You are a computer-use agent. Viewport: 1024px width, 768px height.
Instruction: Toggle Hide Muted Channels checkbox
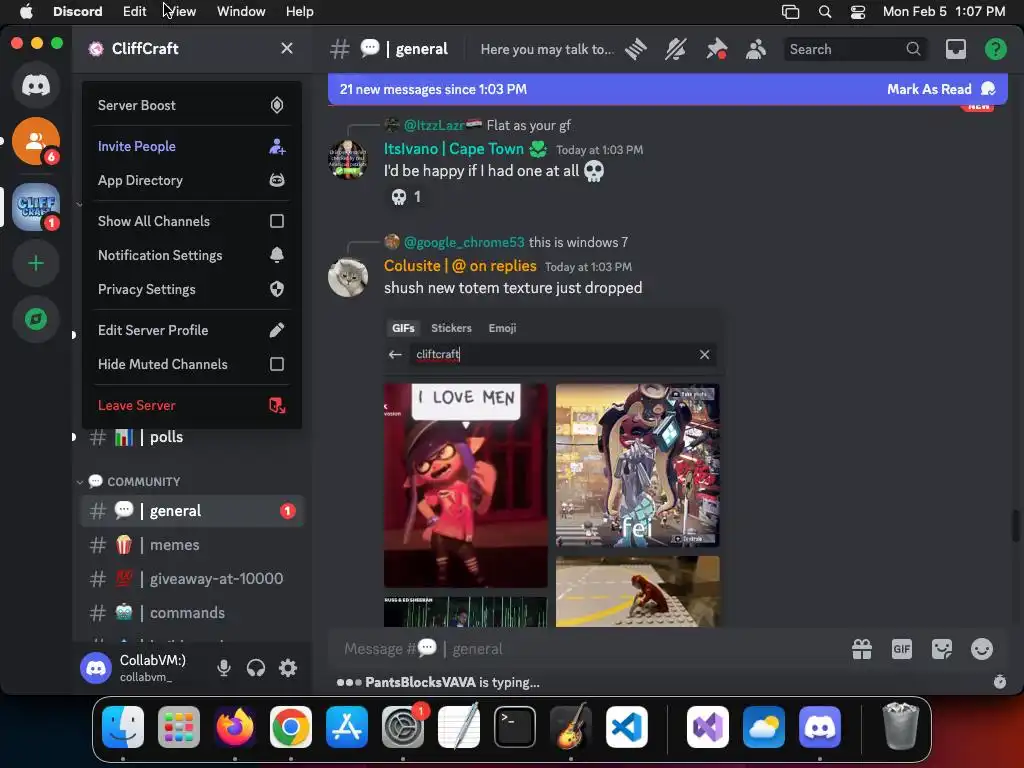pos(277,364)
